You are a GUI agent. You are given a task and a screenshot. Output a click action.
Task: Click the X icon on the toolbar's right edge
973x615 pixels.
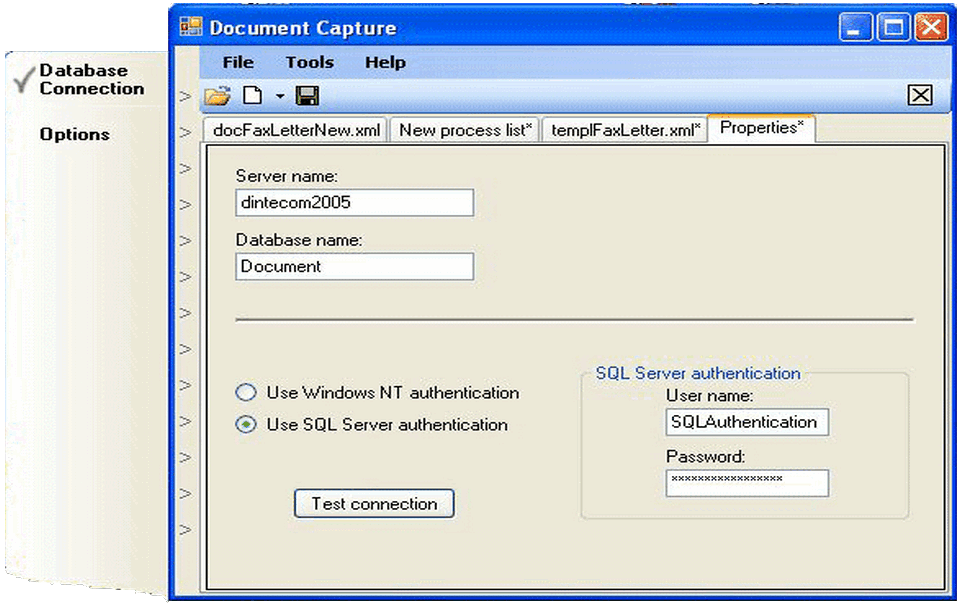[919, 94]
